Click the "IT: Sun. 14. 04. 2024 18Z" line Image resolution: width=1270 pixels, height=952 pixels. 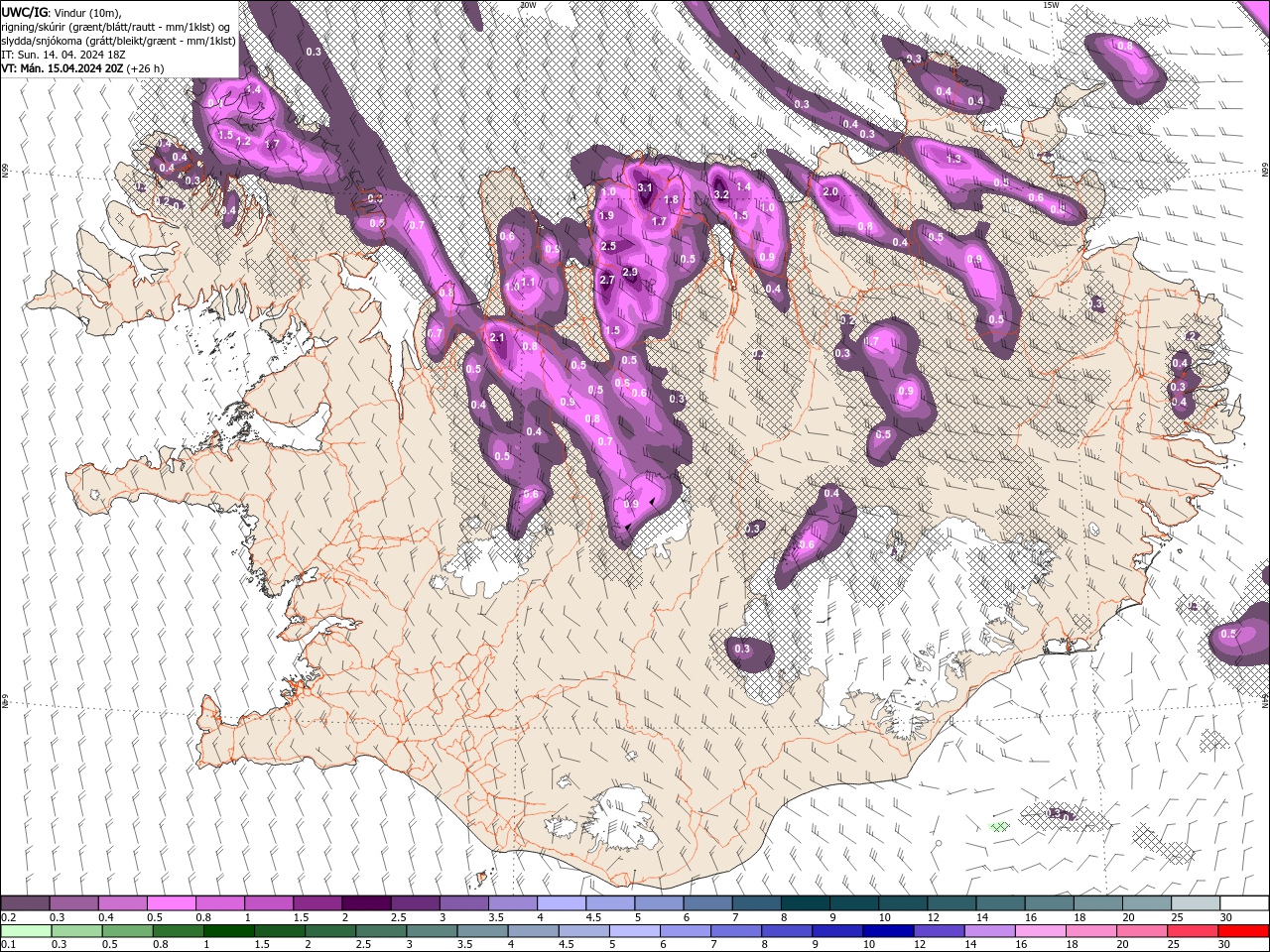coord(62,54)
